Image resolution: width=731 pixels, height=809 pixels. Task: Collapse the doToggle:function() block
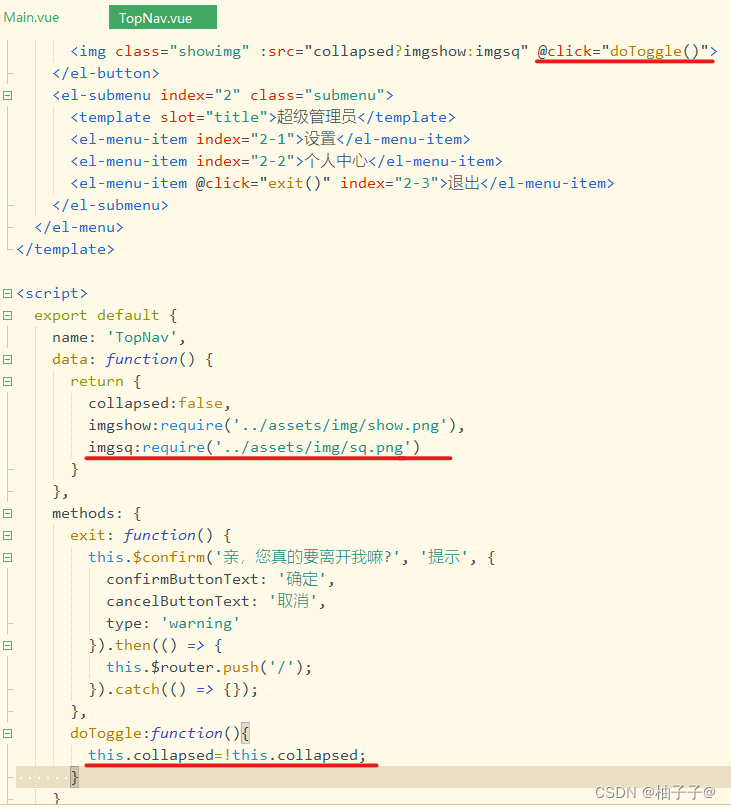pos(8,733)
